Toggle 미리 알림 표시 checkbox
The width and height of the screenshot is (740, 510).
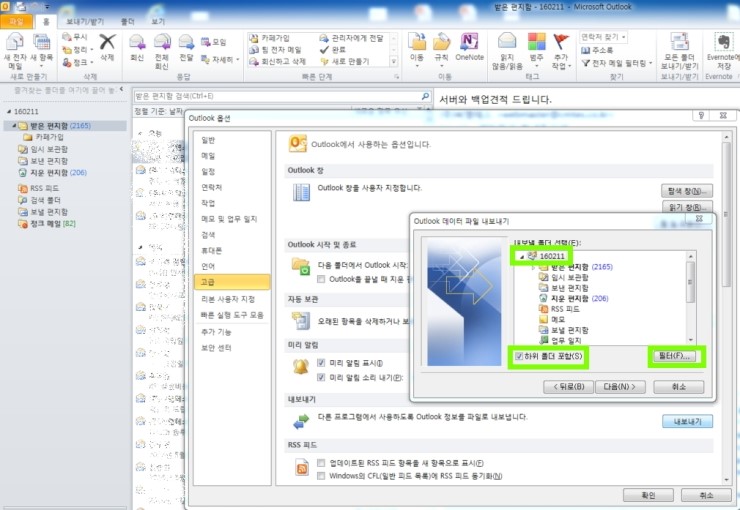pos(321,363)
